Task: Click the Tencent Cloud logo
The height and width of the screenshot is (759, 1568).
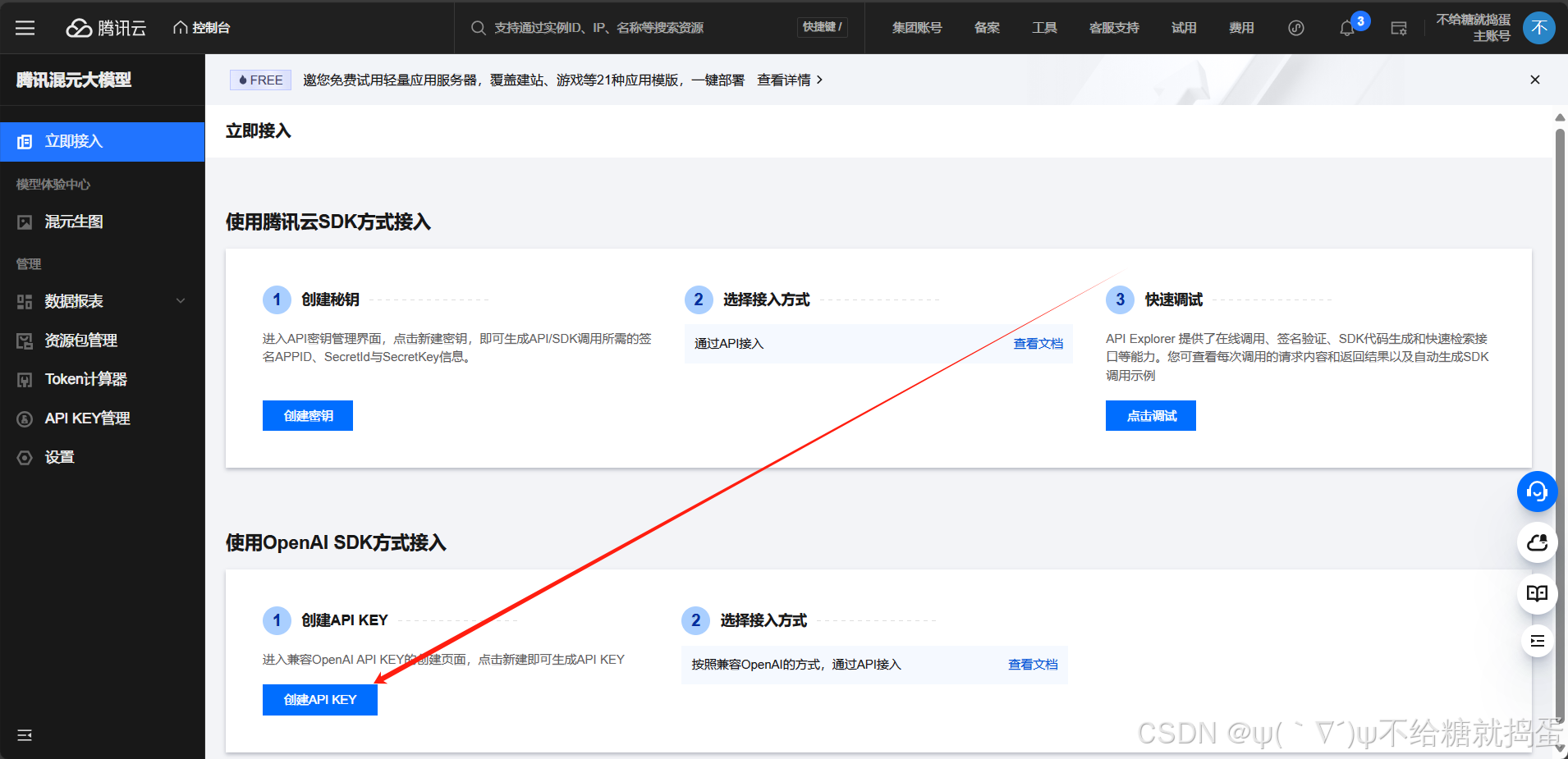Action: pos(106,28)
